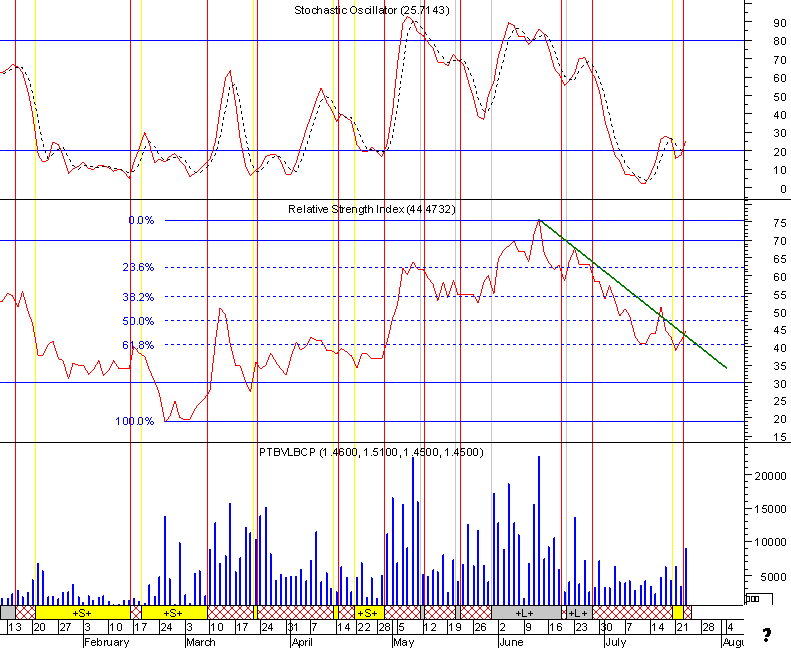Click the 23.6% Fibonacci level label

point(138,267)
